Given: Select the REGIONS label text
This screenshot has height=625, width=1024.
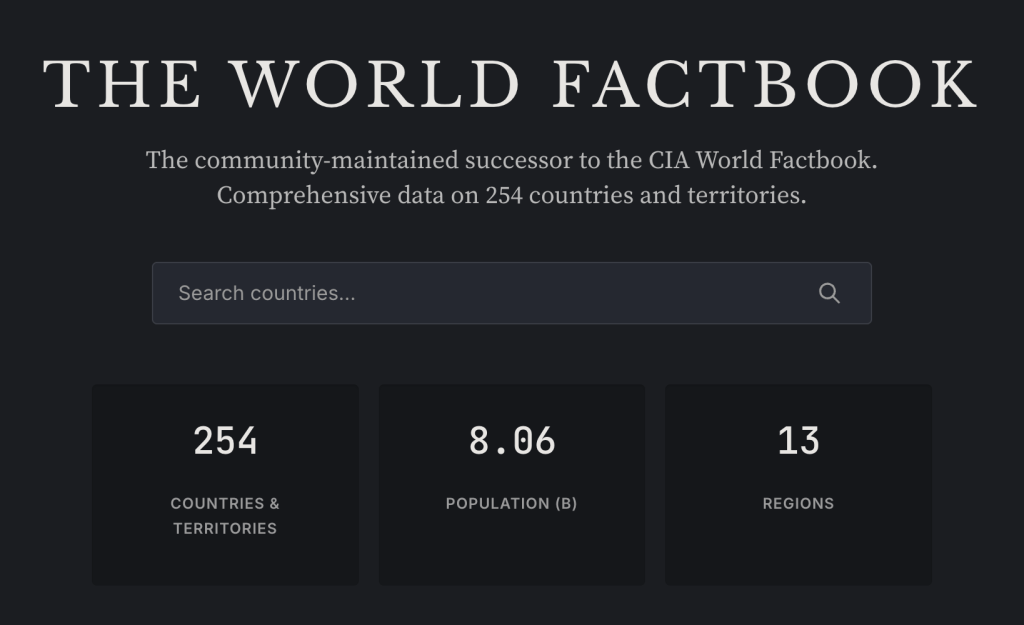Looking at the screenshot, I should click(798, 503).
